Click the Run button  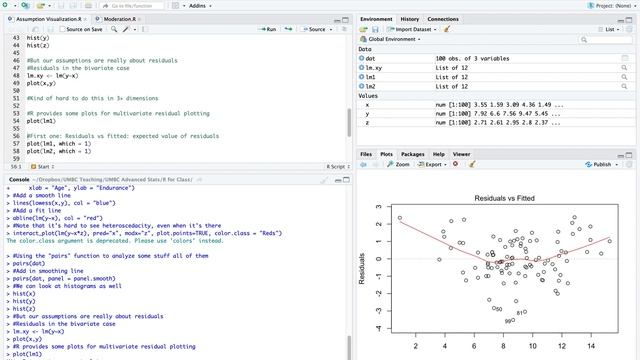[x=267, y=29]
